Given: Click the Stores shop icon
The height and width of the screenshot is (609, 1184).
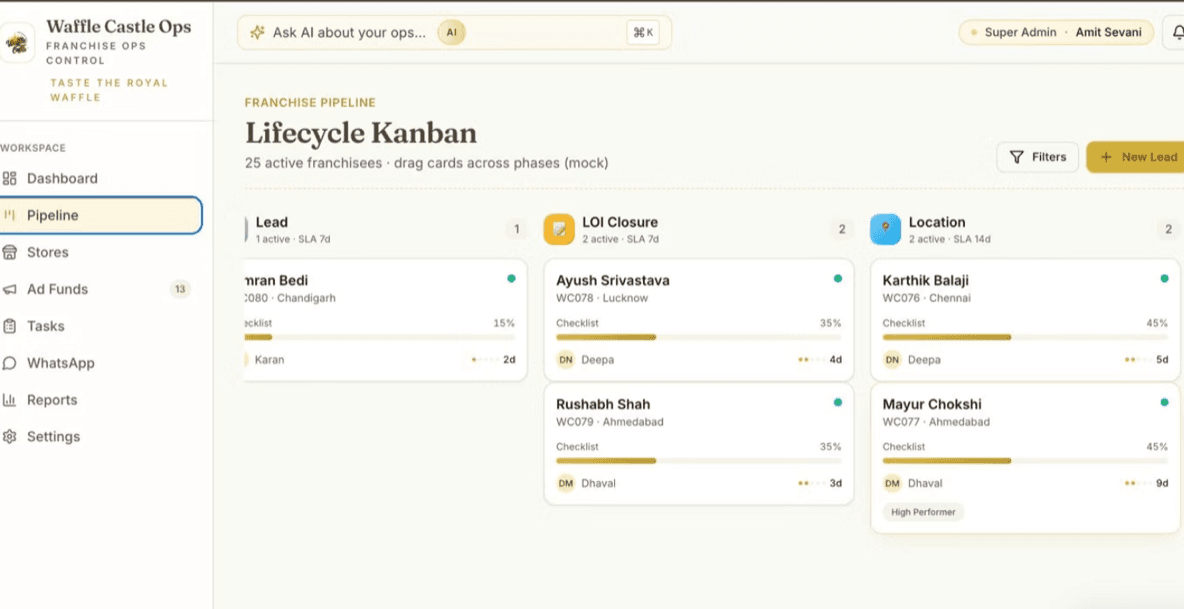Looking at the screenshot, I should pyautogui.click(x=9, y=252).
